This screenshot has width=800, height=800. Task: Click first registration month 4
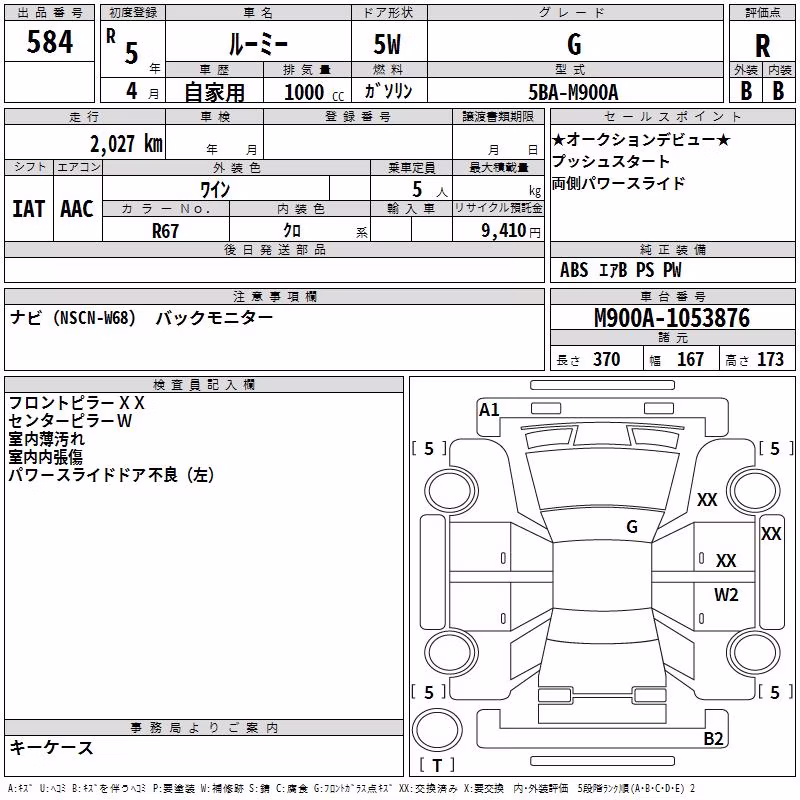(132, 91)
